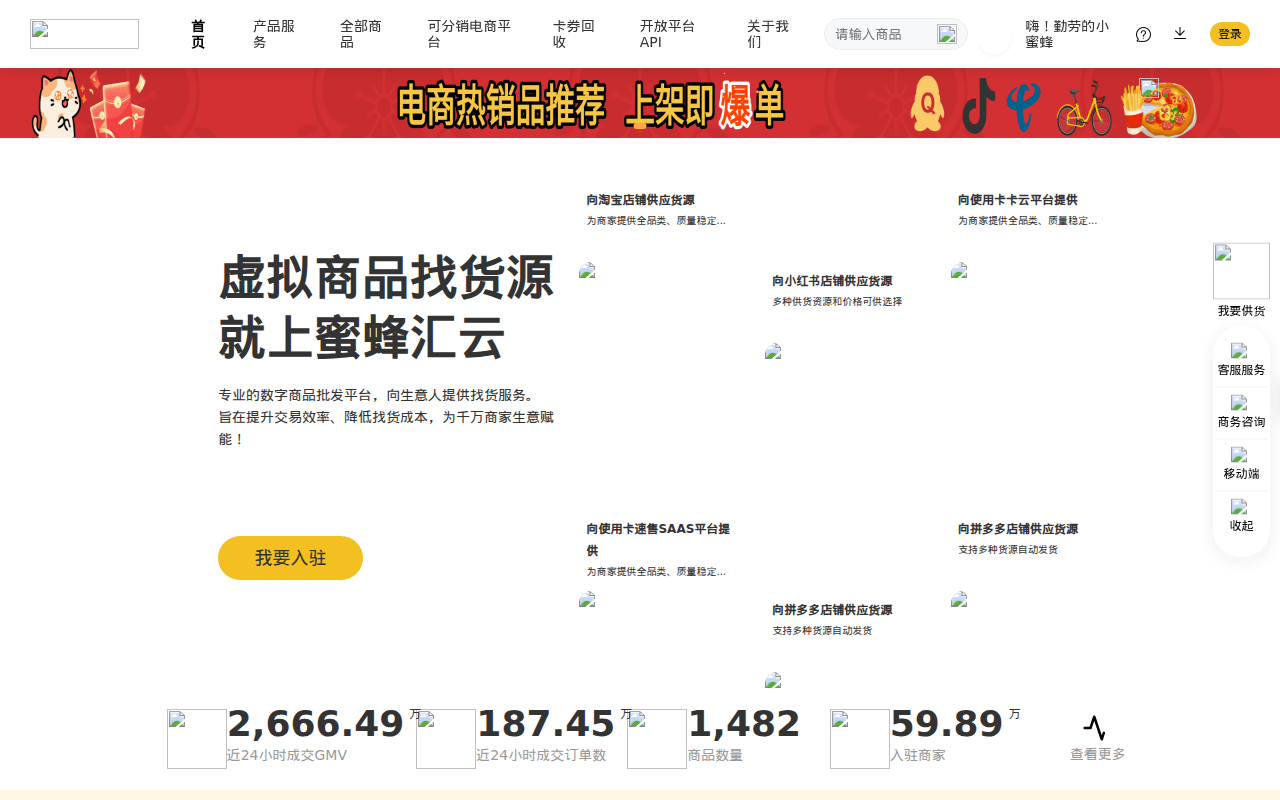Viewport: 1280px width, 800px height.
Task: Open the 移动端 mobile sidebar item
Action: tap(1240, 463)
